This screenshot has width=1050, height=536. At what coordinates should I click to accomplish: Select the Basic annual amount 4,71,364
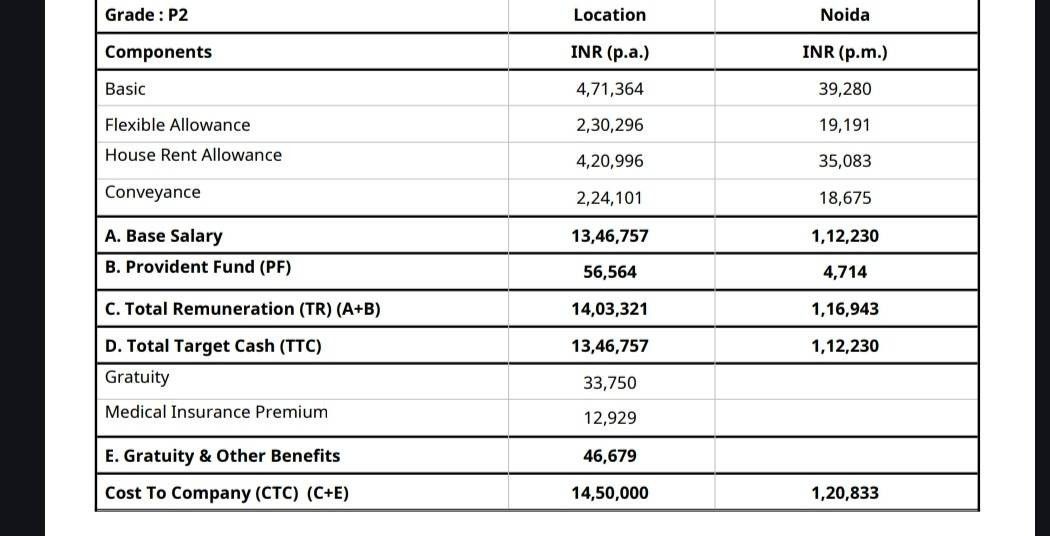click(609, 89)
